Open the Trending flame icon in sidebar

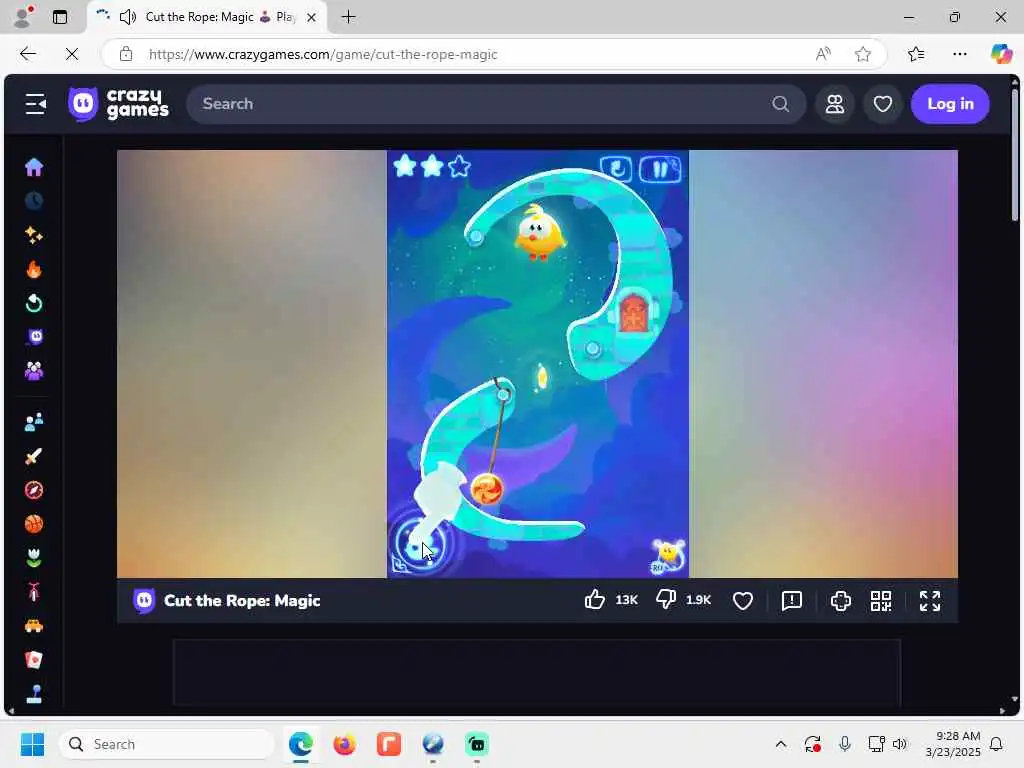34,269
